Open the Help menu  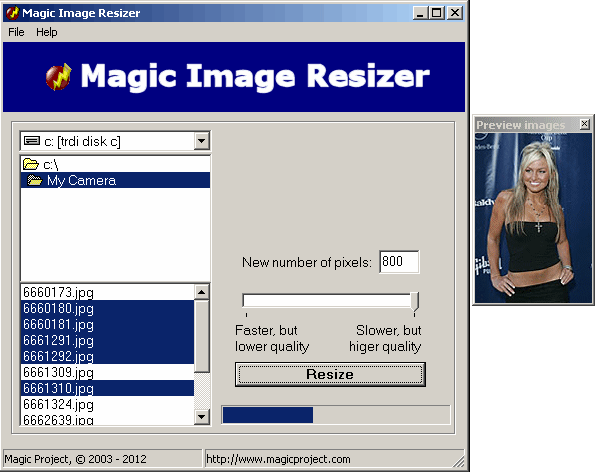[x=47, y=32]
